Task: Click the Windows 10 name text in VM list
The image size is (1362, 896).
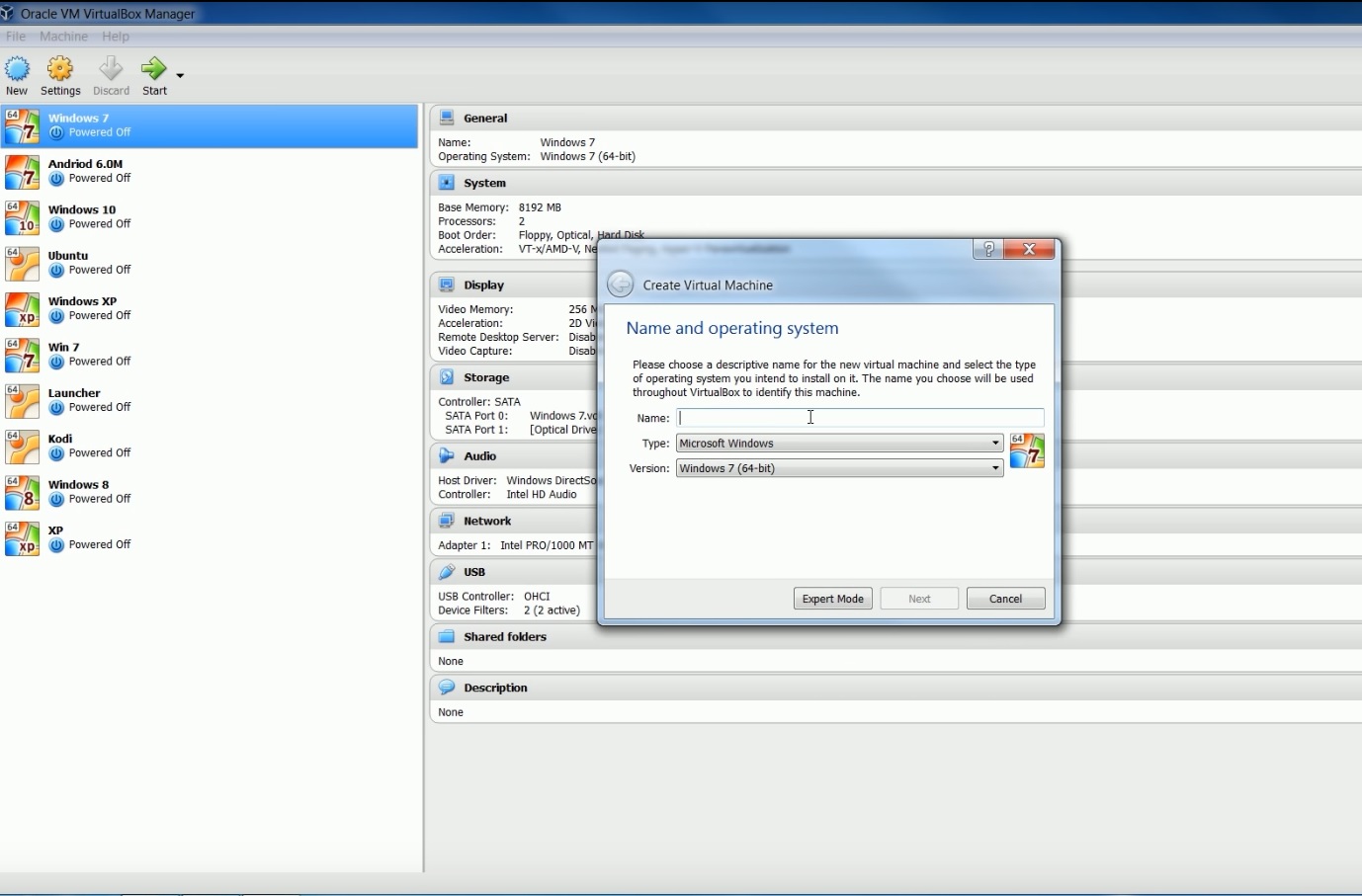Action: click(82, 209)
